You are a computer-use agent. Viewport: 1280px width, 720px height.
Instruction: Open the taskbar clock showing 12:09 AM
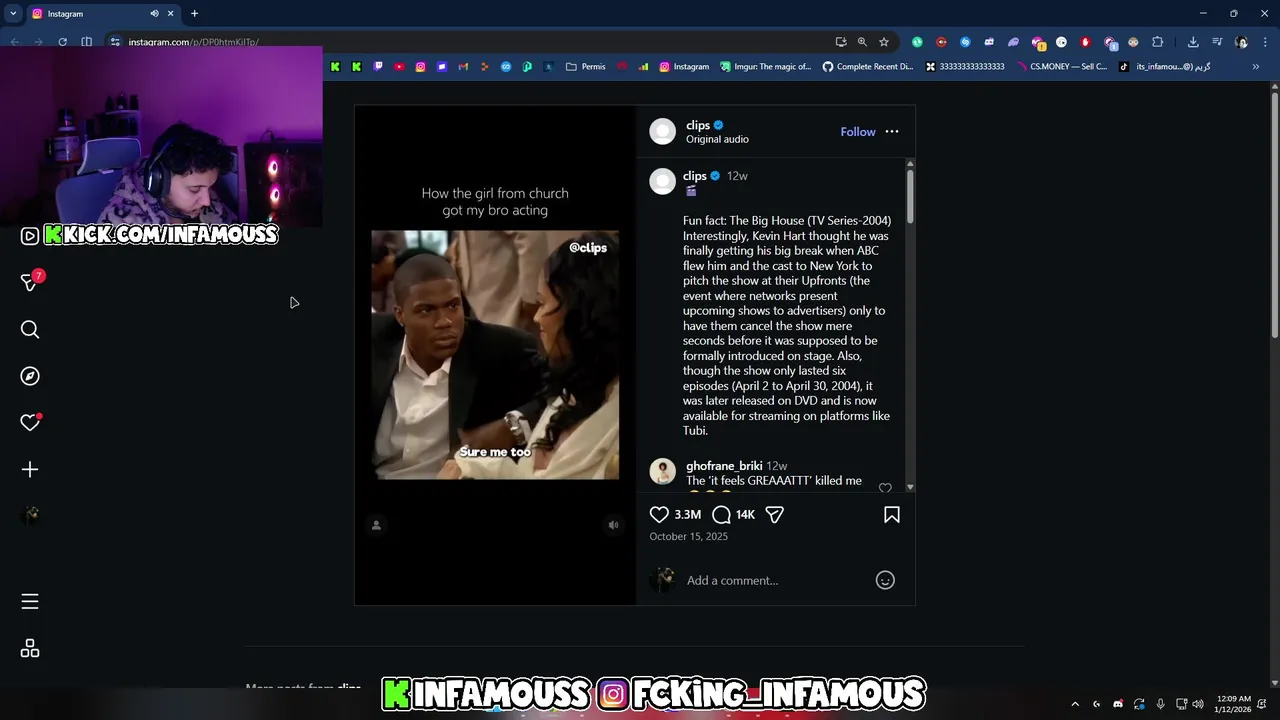(1232, 704)
